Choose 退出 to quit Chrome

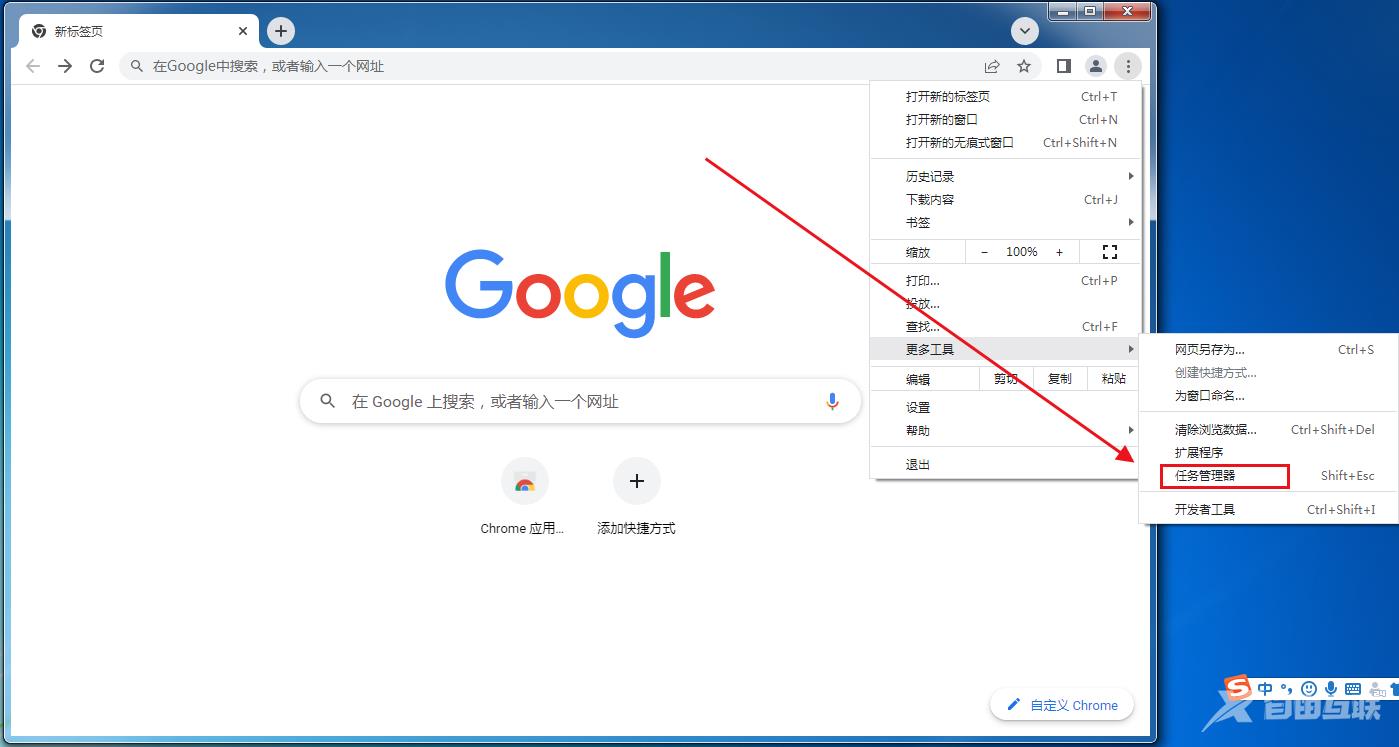click(x=1004, y=464)
